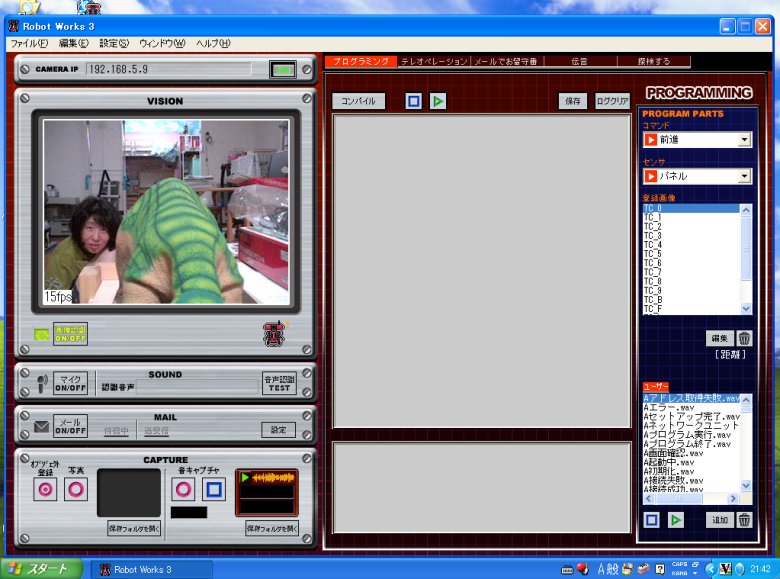Image resolution: width=780 pixels, height=579 pixels.
Task: Stop the sound capture with blue square
Action: 213,489
